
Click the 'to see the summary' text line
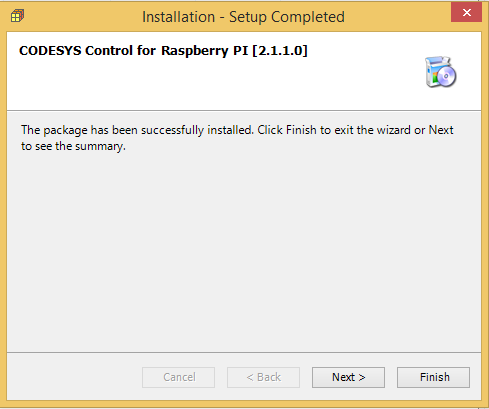(x=73, y=146)
